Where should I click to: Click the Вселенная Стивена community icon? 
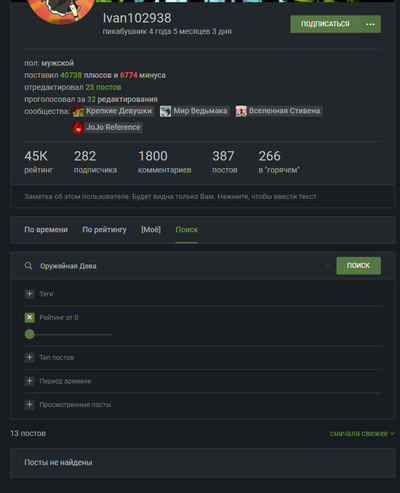(x=241, y=111)
